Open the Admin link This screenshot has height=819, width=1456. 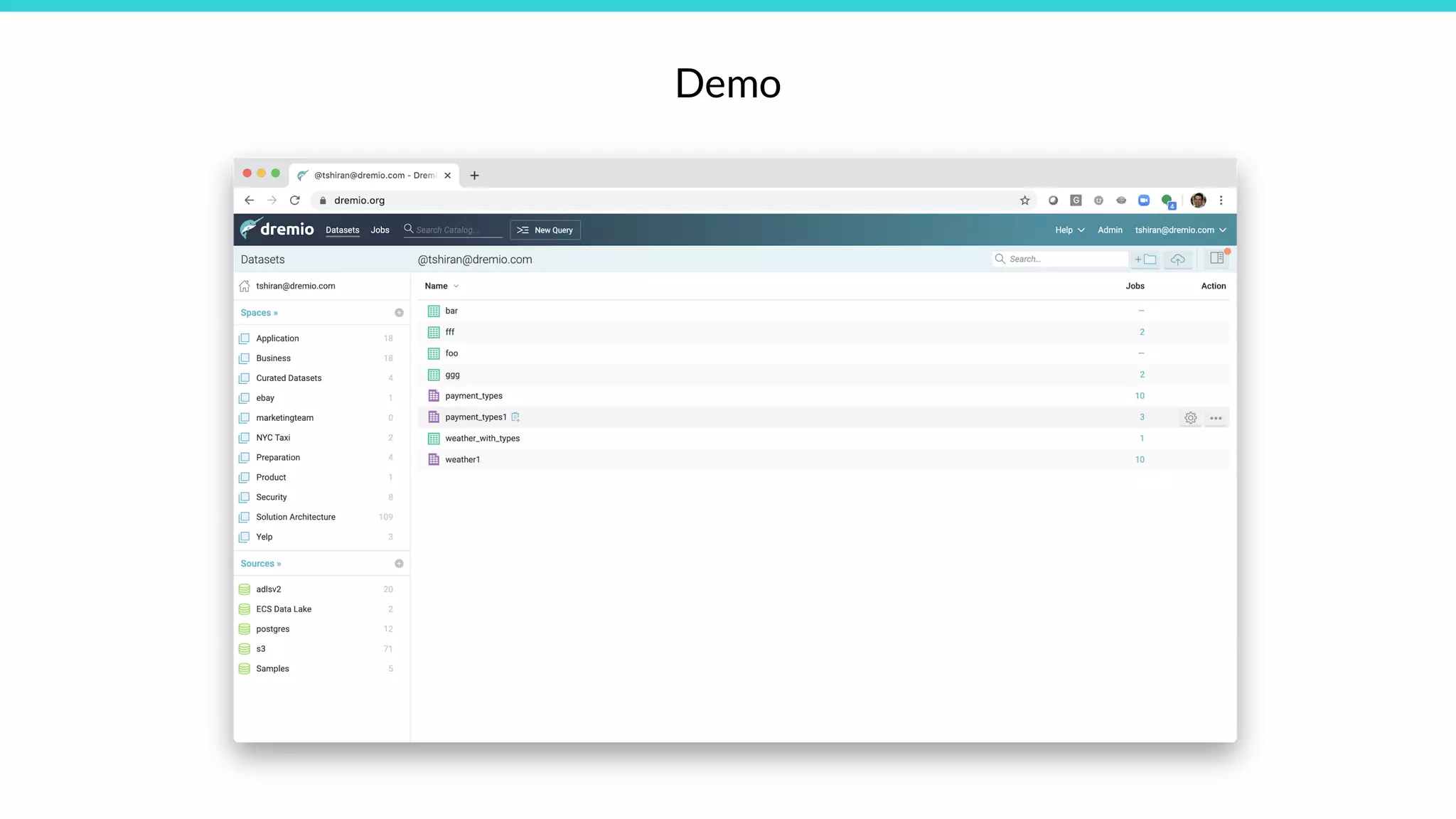pos(1110,230)
